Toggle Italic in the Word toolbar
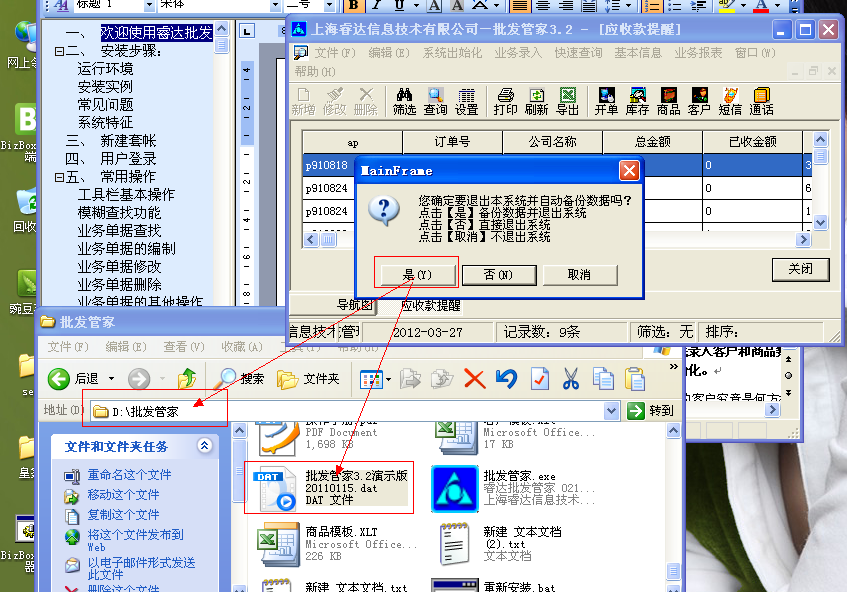The width and height of the screenshot is (847, 592). (x=377, y=5)
